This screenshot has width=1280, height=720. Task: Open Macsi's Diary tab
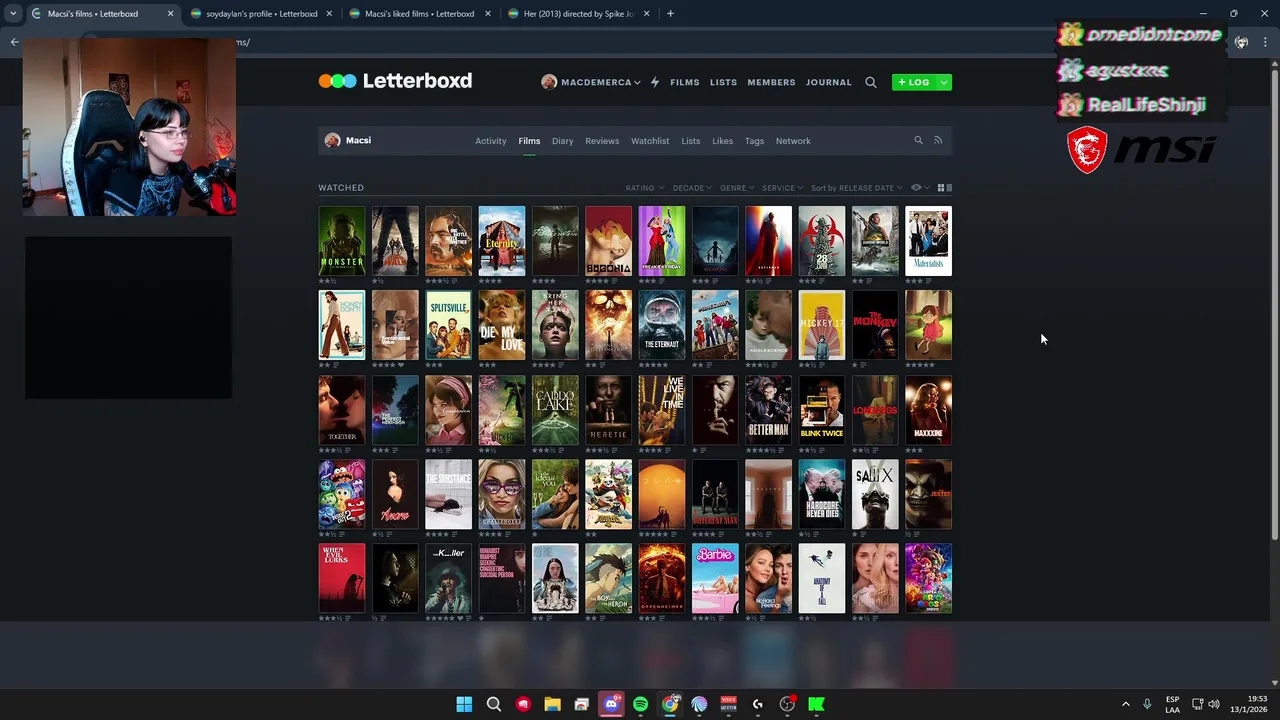pos(562,141)
